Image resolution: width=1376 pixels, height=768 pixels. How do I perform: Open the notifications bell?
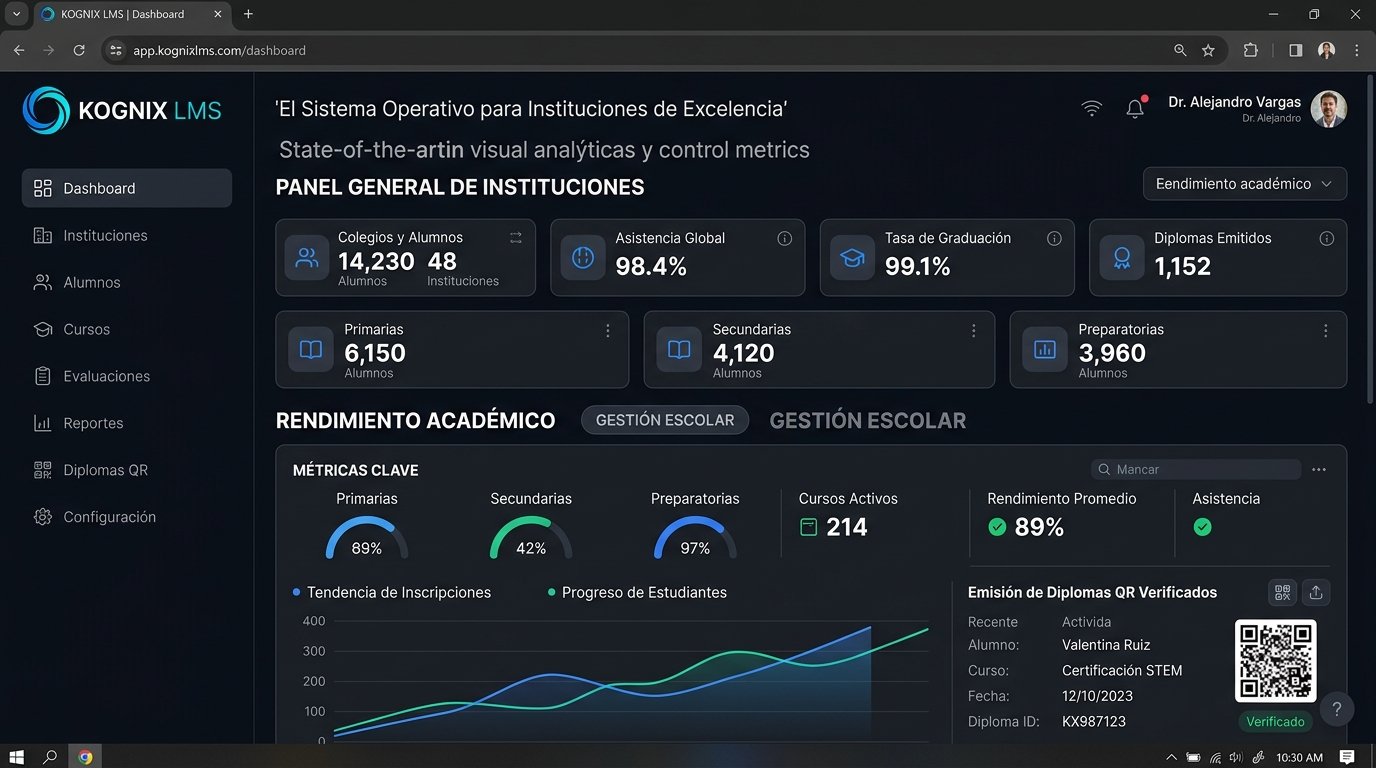tap(1135, 108)
